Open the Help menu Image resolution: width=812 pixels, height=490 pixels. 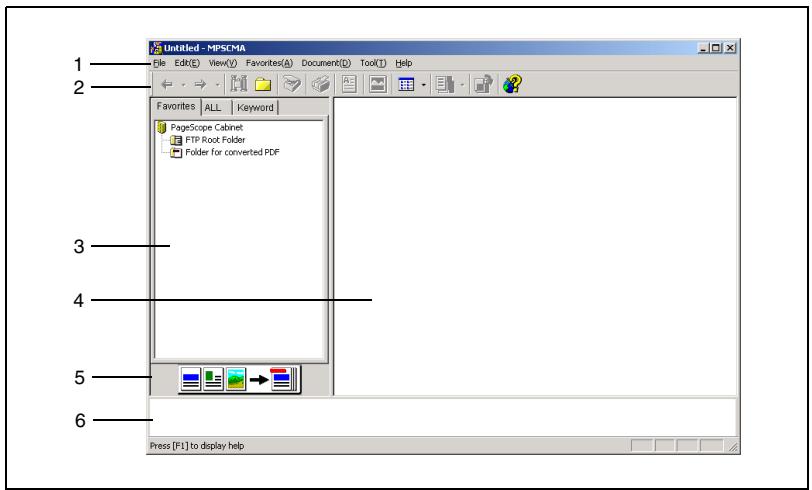pos(404,63)
